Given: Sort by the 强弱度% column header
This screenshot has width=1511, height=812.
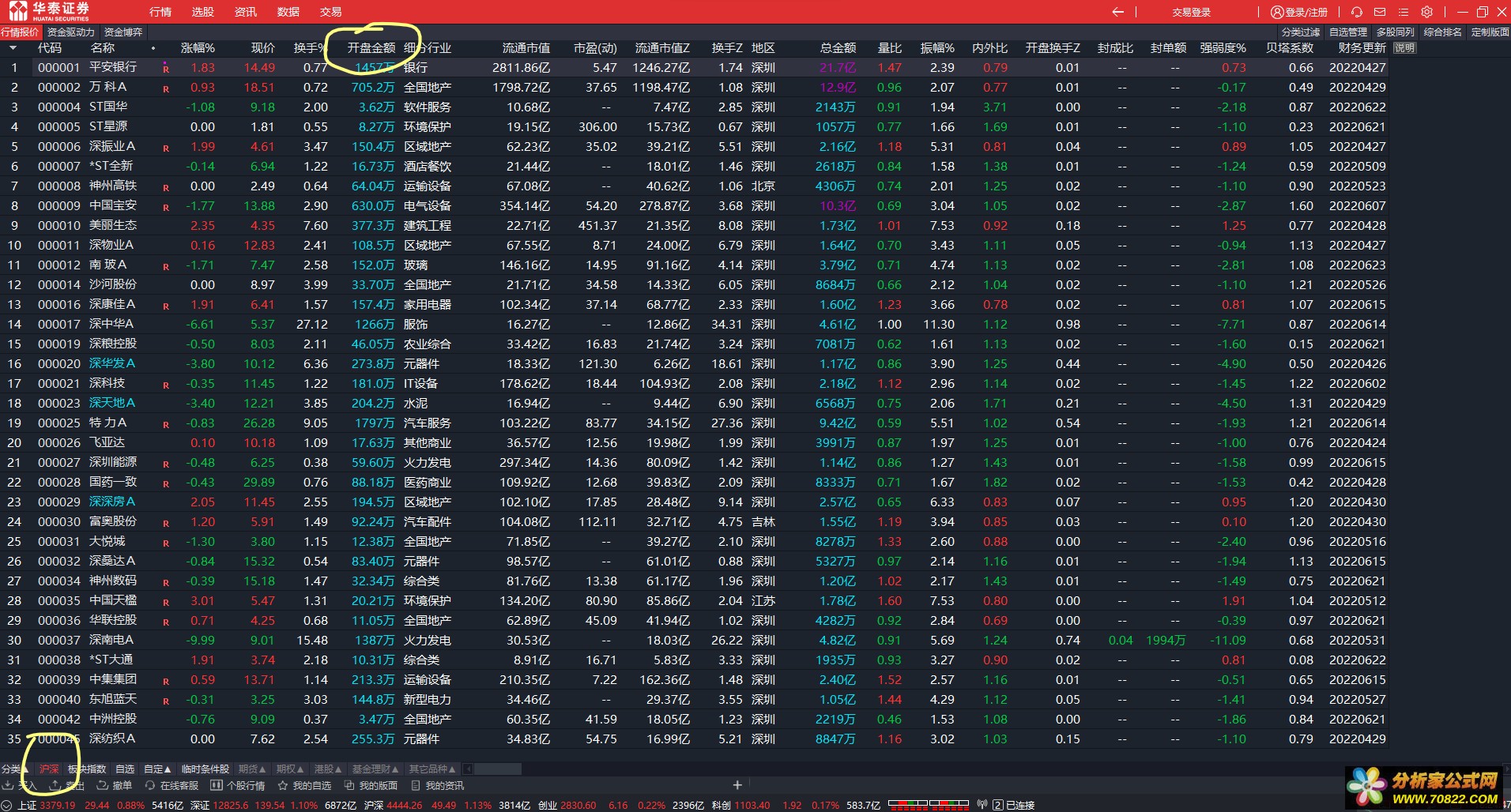Looking at the screenshot, I should coord(1223,48).
